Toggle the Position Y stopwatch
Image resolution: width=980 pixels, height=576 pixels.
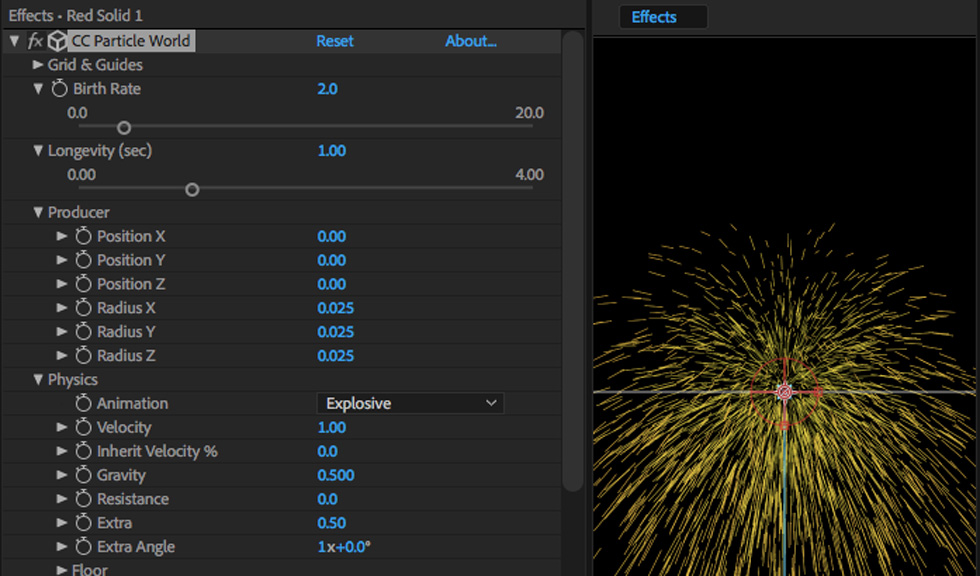[83, 260]
